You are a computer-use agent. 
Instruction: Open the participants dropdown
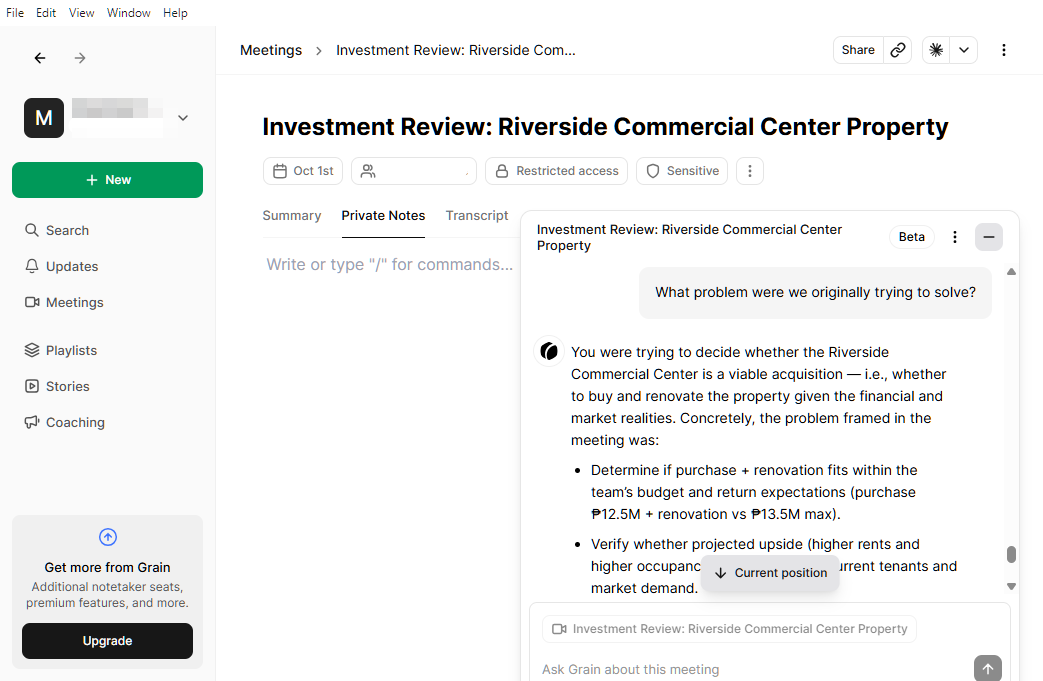click(414, 171)
